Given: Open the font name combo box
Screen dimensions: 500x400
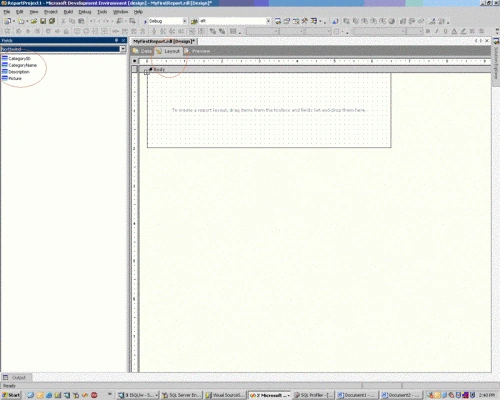Looking at the screenshot, I should pyautogui.click(x=379, y=31).
